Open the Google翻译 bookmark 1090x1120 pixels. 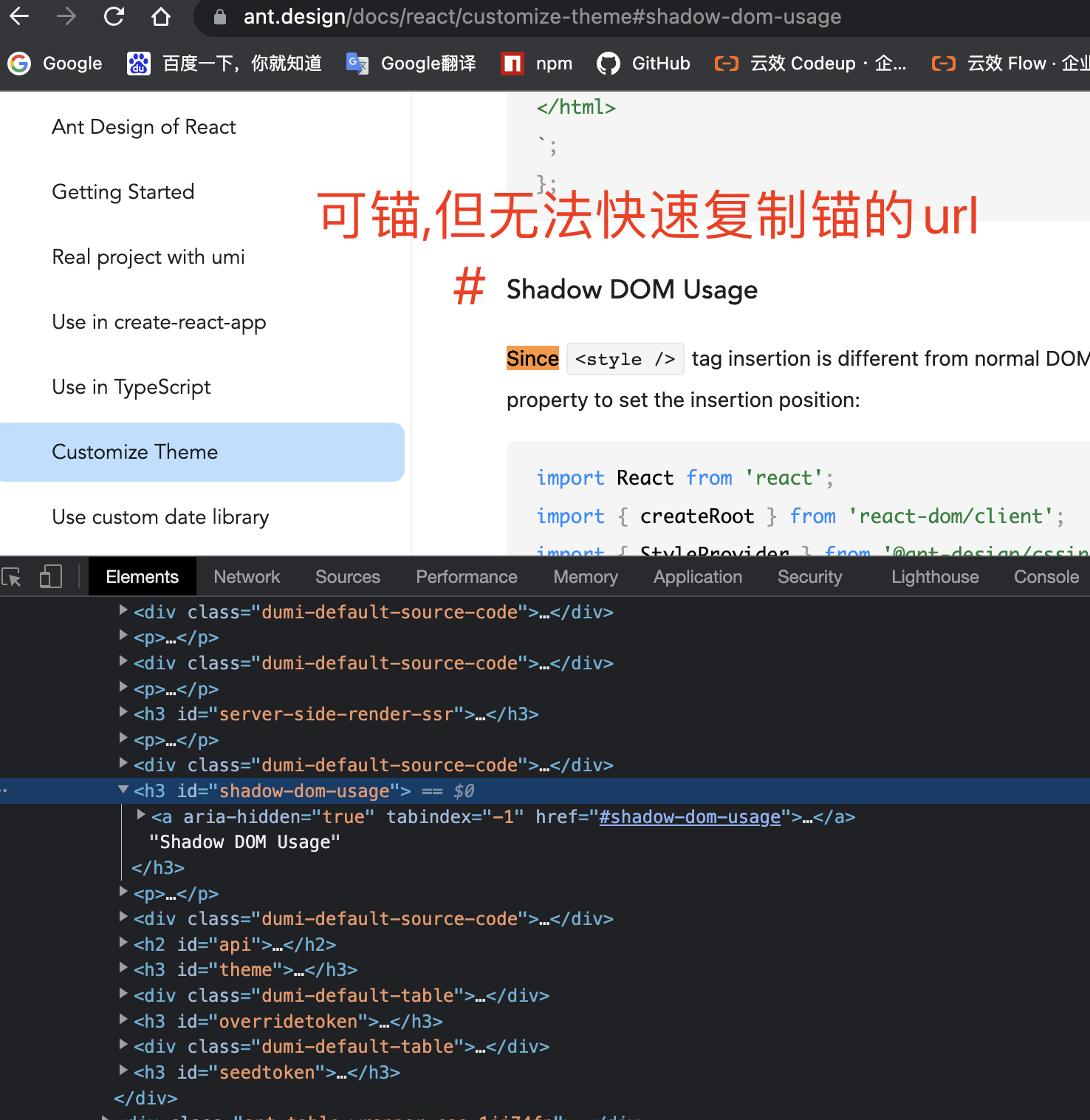pyautogui.click(x=411, y=64)
